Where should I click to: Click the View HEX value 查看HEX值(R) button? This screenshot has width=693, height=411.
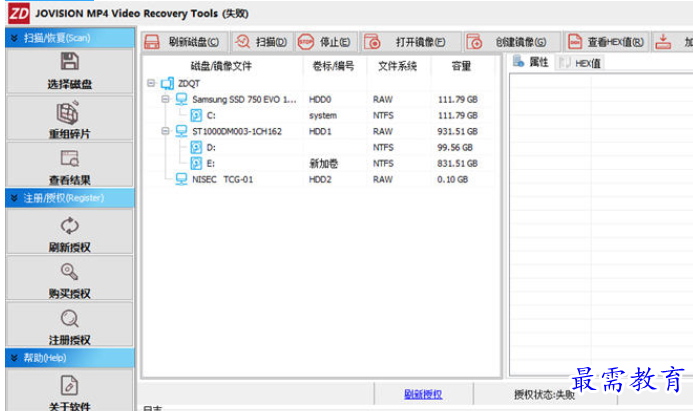pyautogui.click(x=607, y=42)
